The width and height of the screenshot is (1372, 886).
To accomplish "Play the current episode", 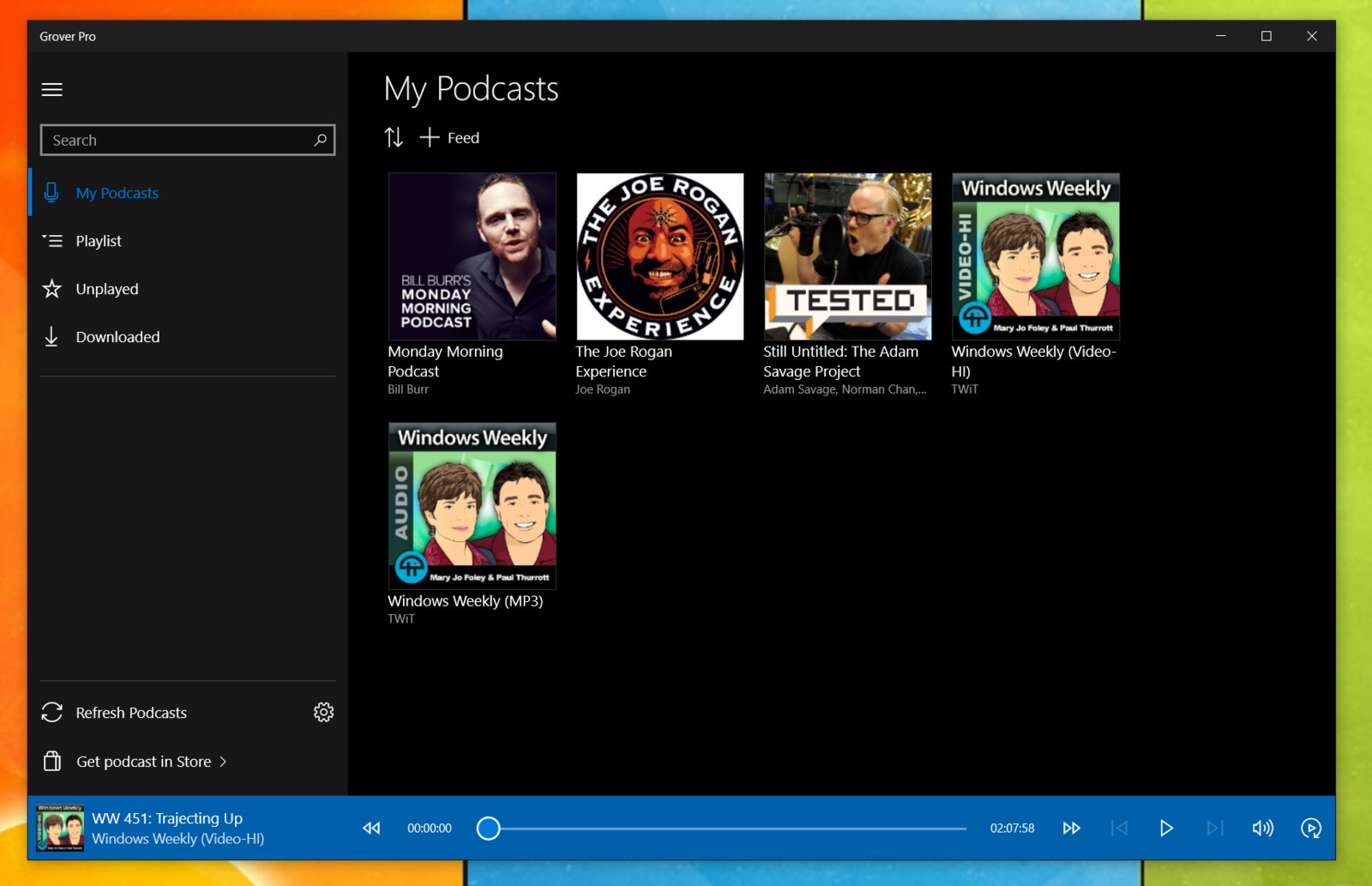I will [1166, 828].
